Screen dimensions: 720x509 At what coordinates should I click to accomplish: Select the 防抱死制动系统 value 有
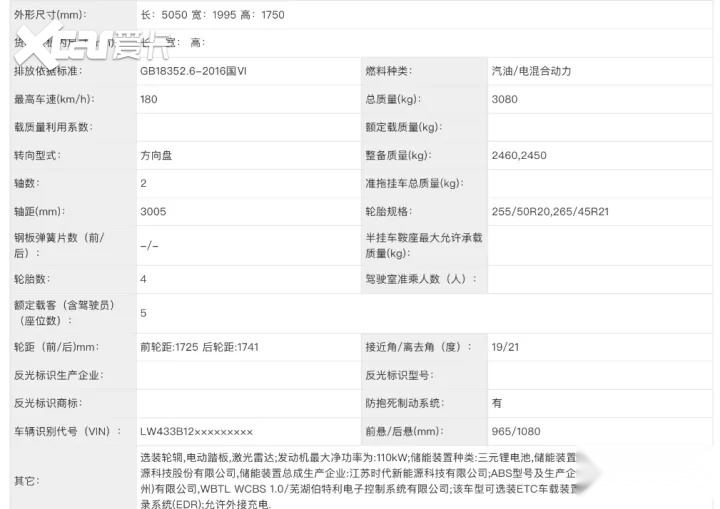[x=497, y=403]
